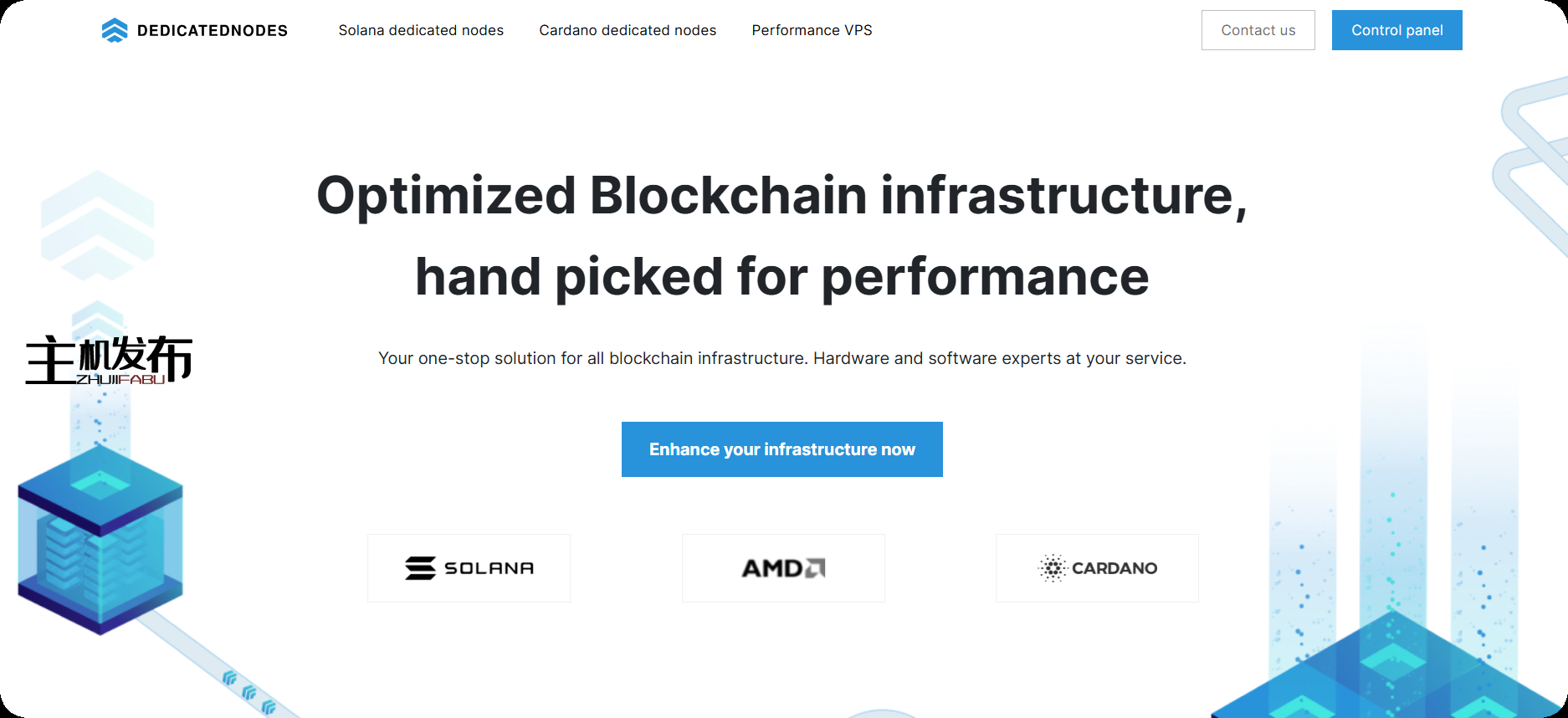Click the SOLANA wordmark text
Screen dimensions: 1568x718
point(489,568)
